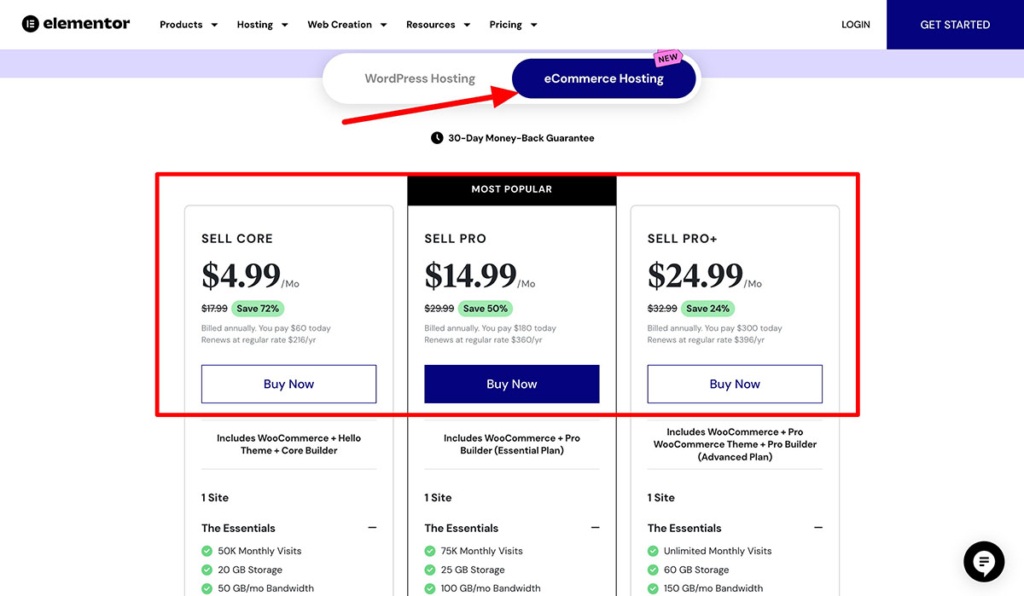Select the eCommerce Hosting toggle
This screenshot has height=596, width=1024.
click(x=603, y=77)
